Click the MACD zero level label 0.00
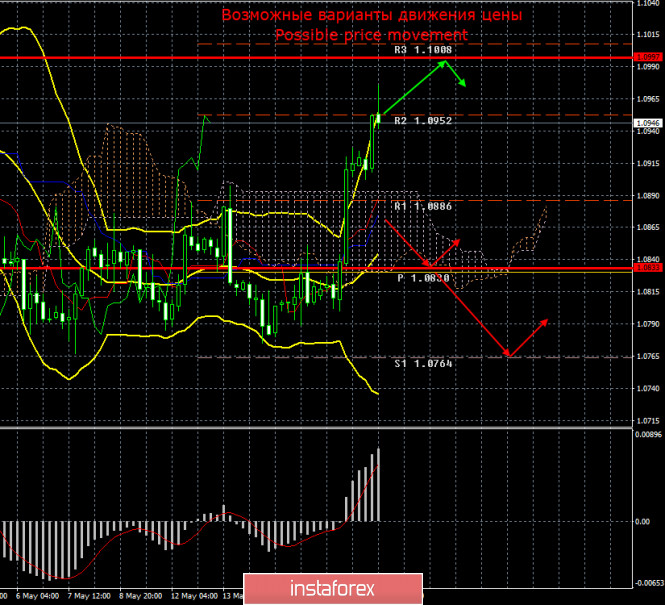 (x=643, y=522)
